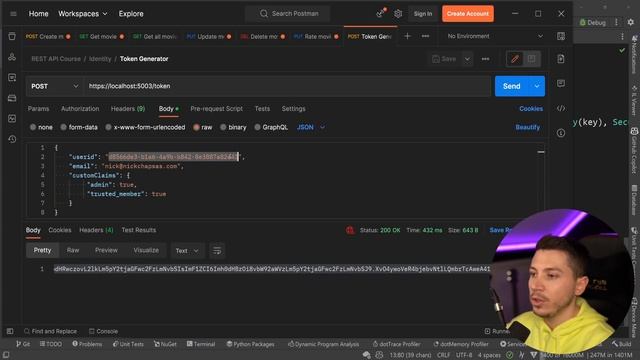
Task: Toggle the sidebar icon in Postman footer
Action: coord(10,331)
